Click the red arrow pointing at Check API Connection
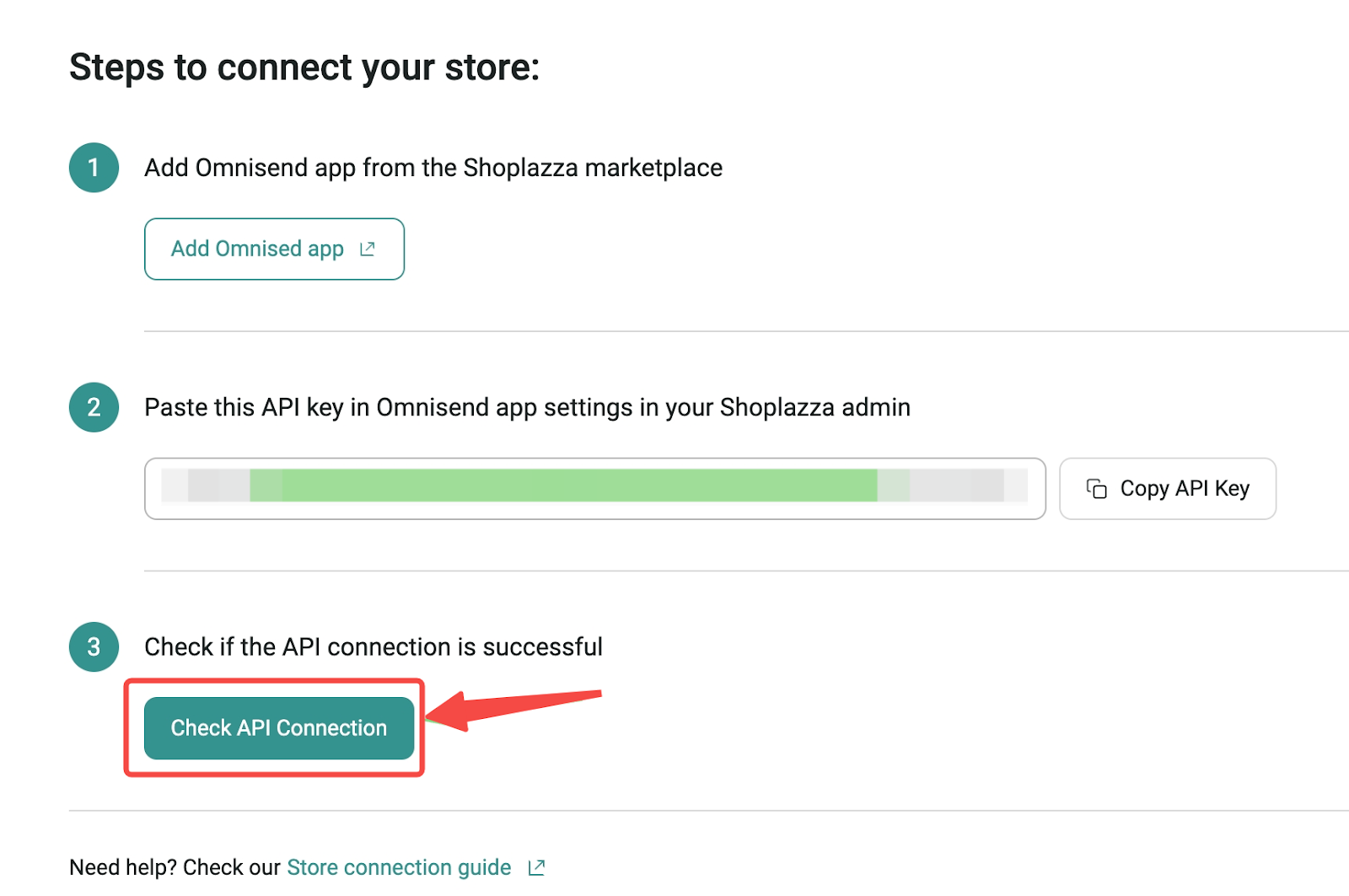Viewport: 1349px width, 896px height. click(513, 709)
